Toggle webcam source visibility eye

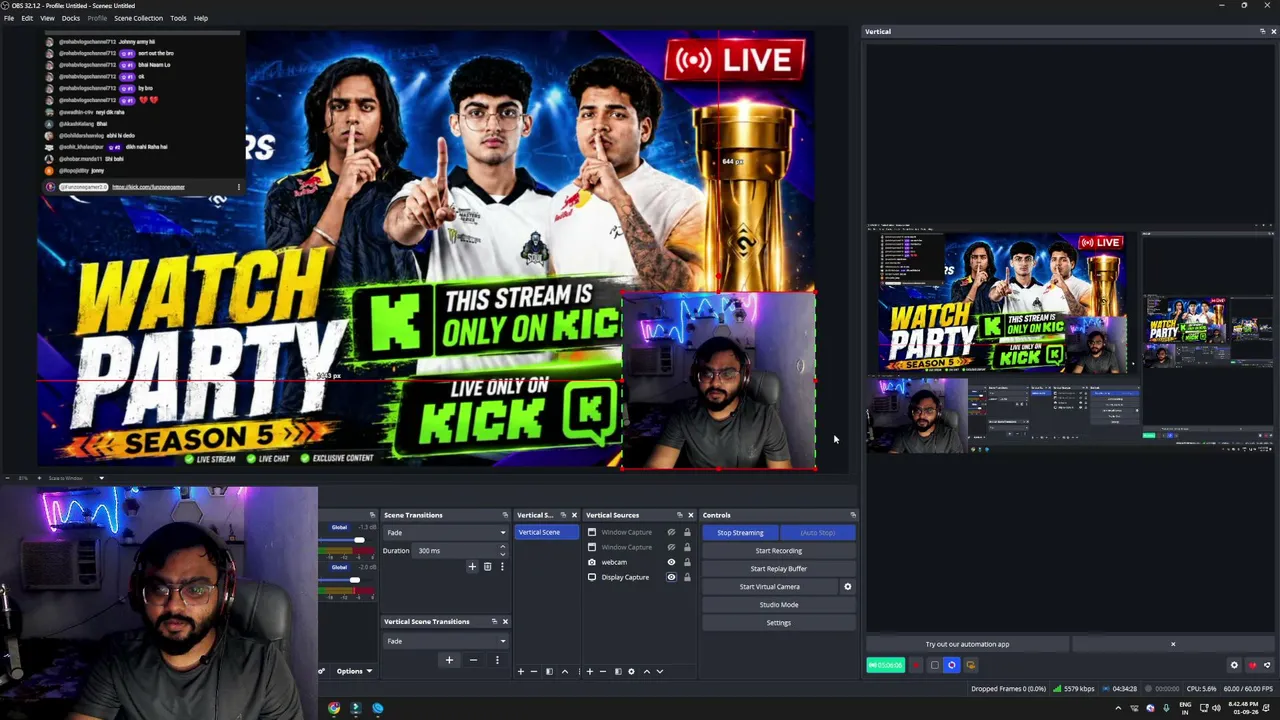click(671, 562)
